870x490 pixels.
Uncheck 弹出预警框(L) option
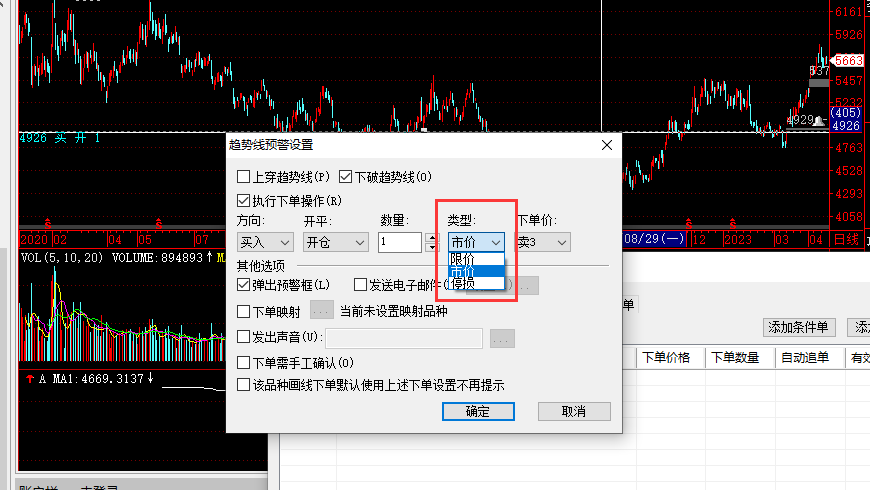[x=243, y=285]
